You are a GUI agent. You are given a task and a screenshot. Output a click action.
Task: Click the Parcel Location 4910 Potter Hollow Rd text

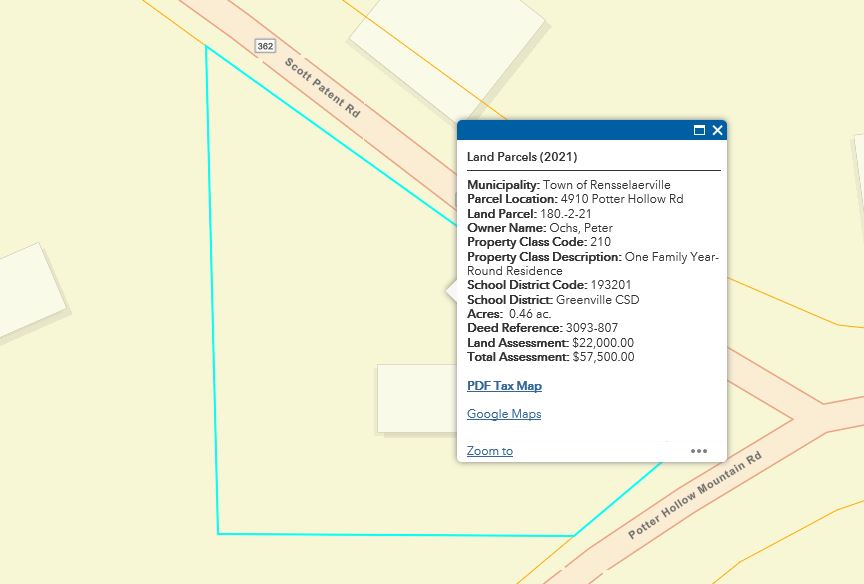pos(575,199)
